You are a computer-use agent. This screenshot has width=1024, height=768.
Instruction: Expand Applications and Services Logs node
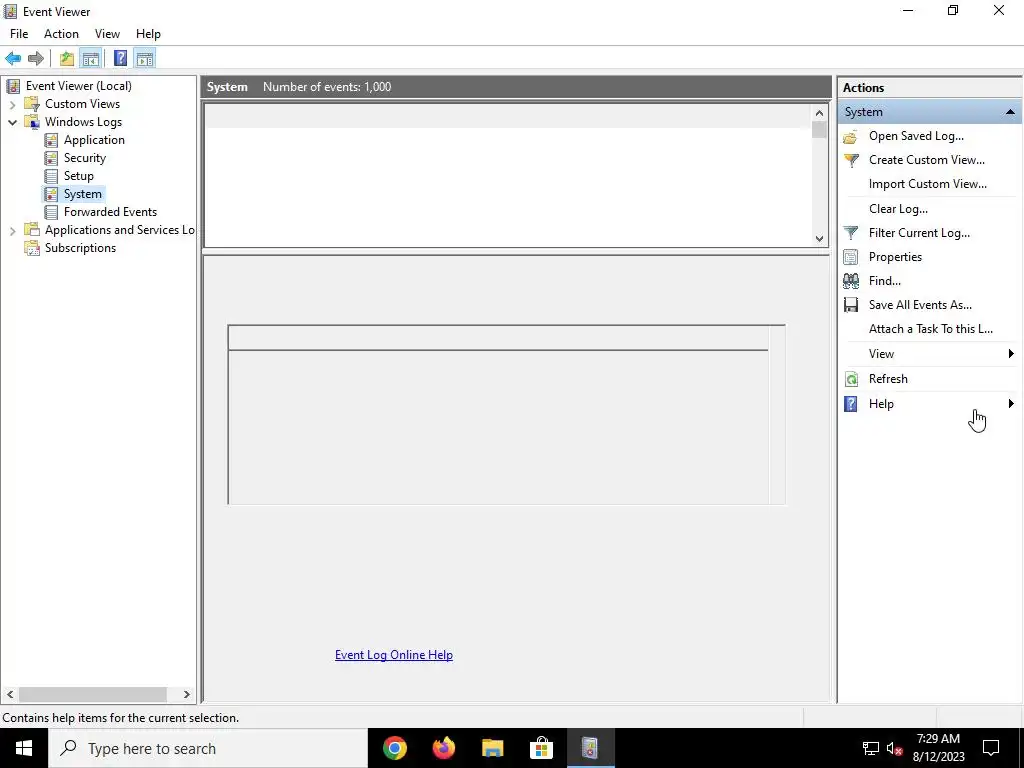click(12, 230)
